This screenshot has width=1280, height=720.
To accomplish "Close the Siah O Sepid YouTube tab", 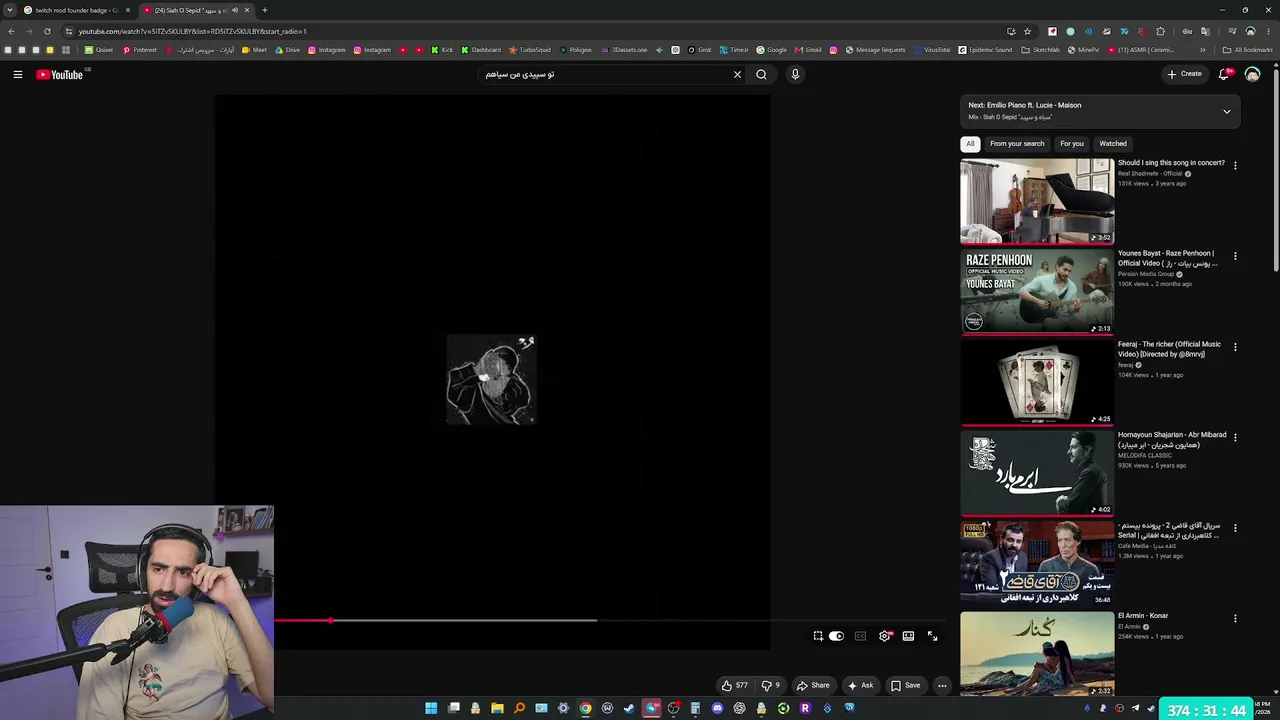I will 247,10.
